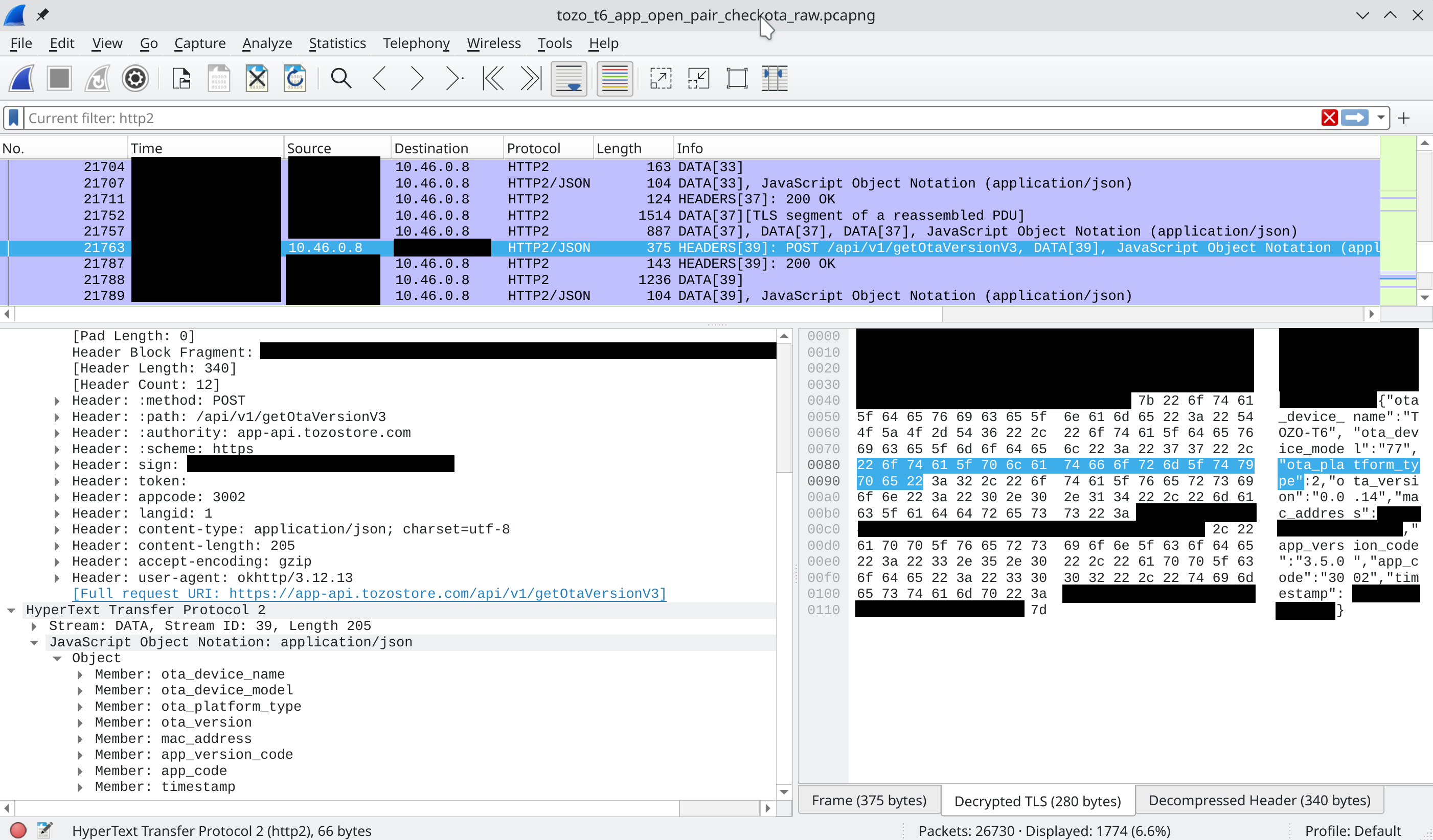
Task: Click the stop capture square icon
Action: click(59, 78)
